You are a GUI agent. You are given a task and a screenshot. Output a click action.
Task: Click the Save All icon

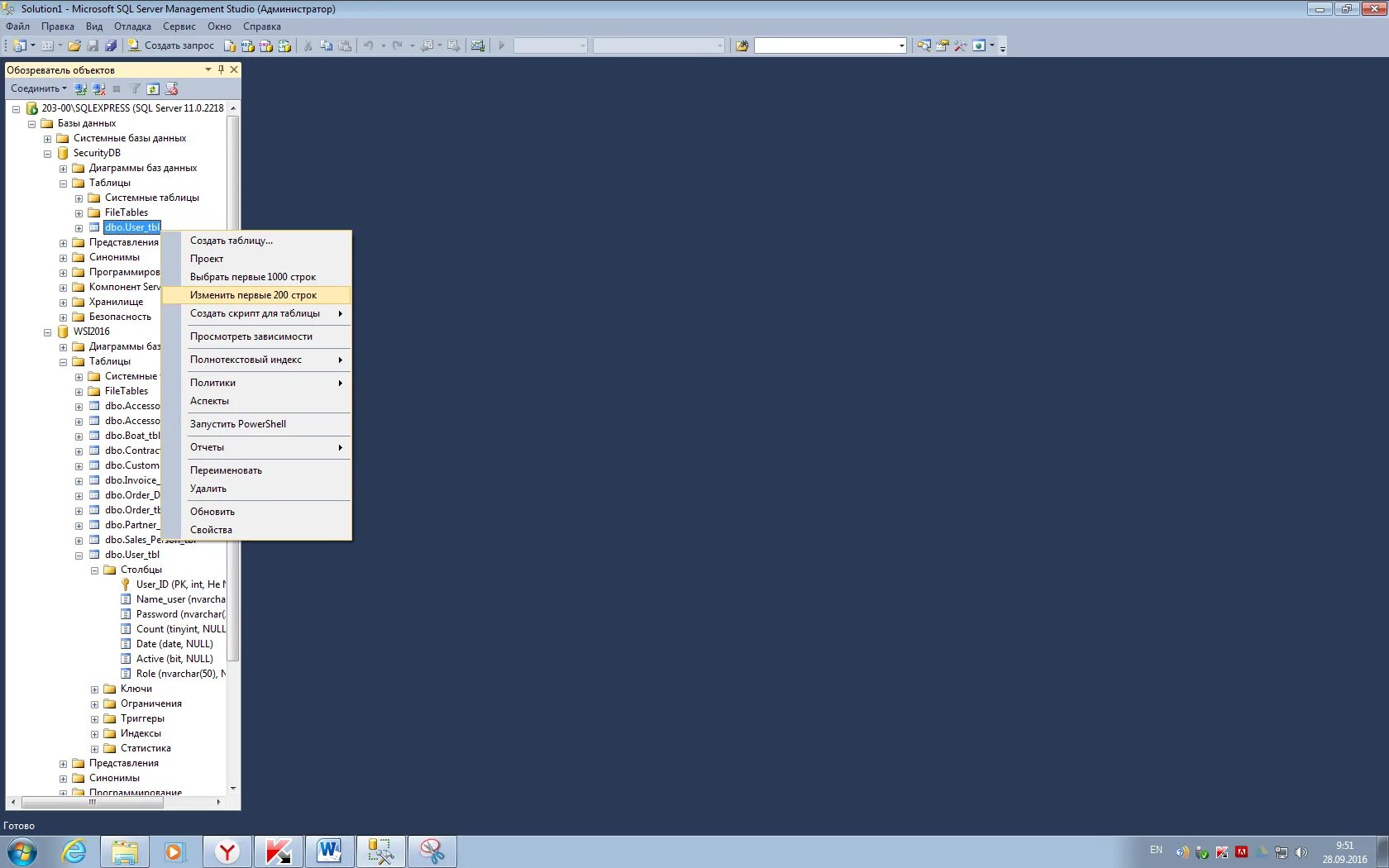point(110,45)
